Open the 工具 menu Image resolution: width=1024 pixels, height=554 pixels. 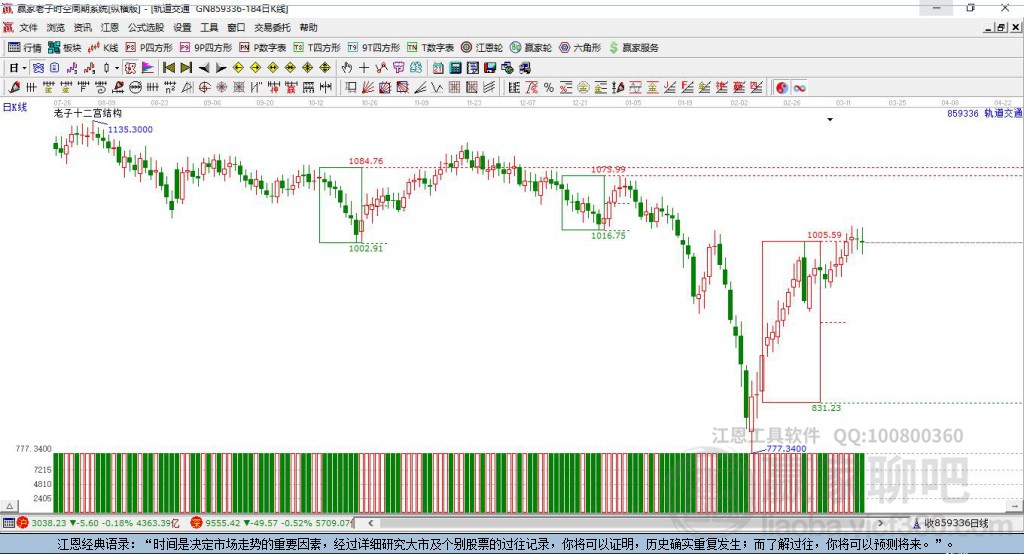pyautogui.click(x=209, y=27)
